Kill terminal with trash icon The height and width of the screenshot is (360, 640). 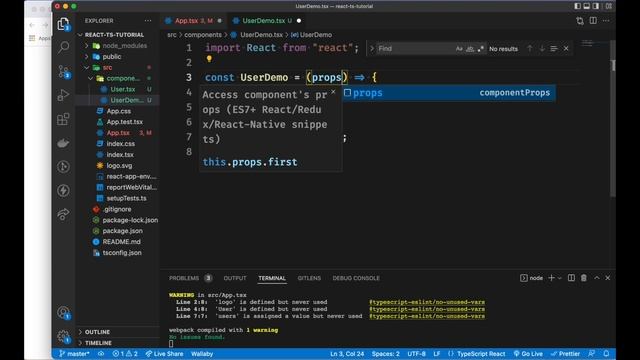(584, 278)
